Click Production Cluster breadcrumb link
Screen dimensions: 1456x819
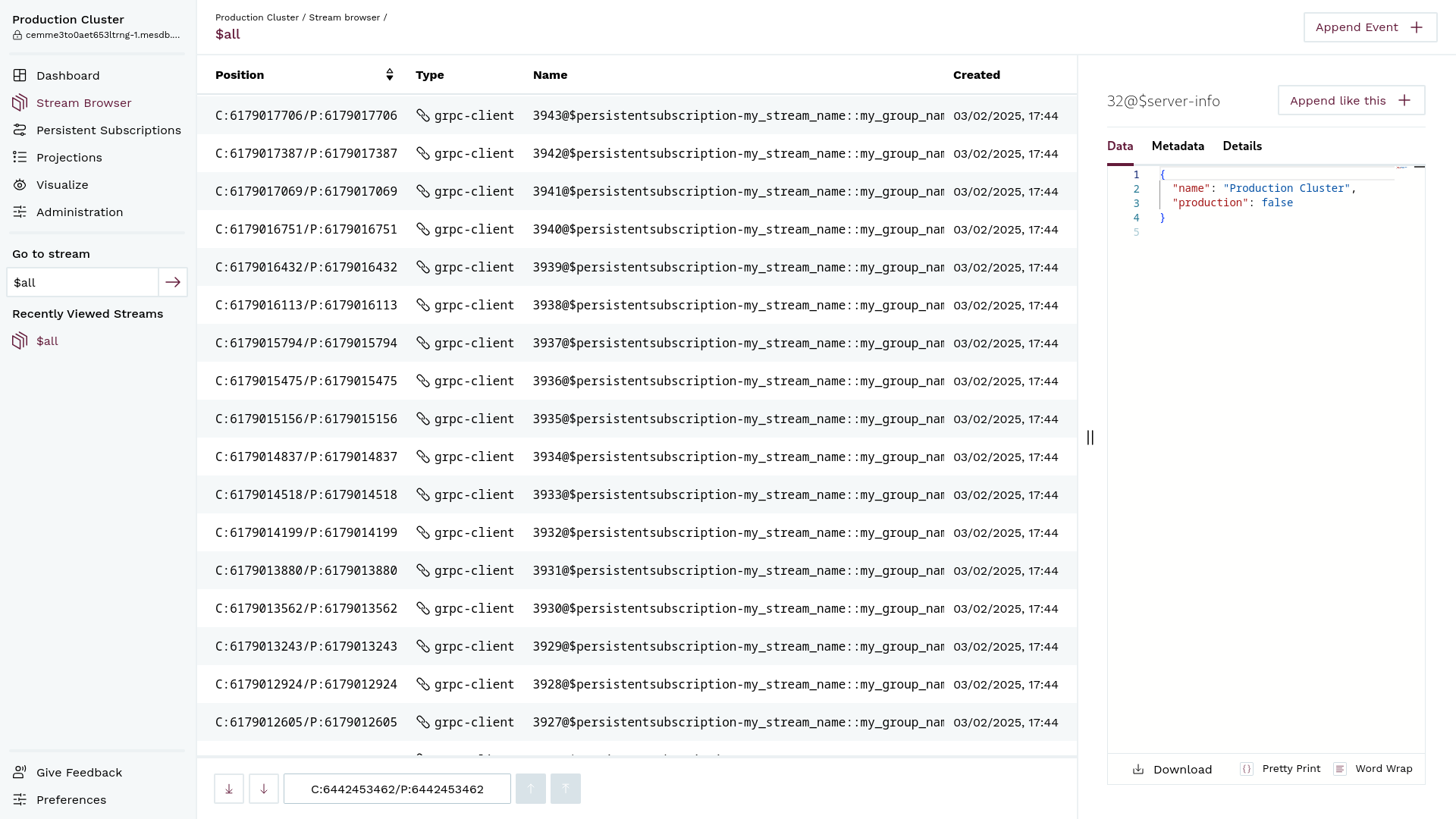pyautogui.click(x=257, y=17)
